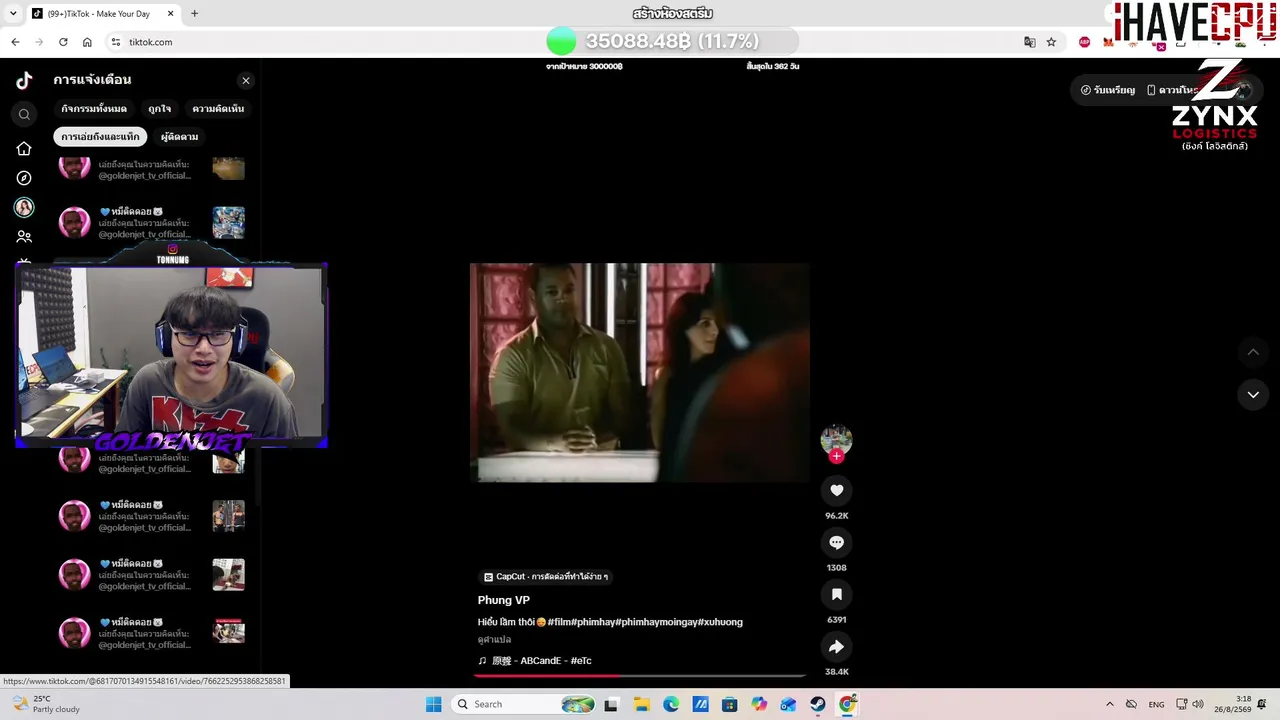Select the การเอ่ยถึงและแท็ก notification filter

[100, 136]
